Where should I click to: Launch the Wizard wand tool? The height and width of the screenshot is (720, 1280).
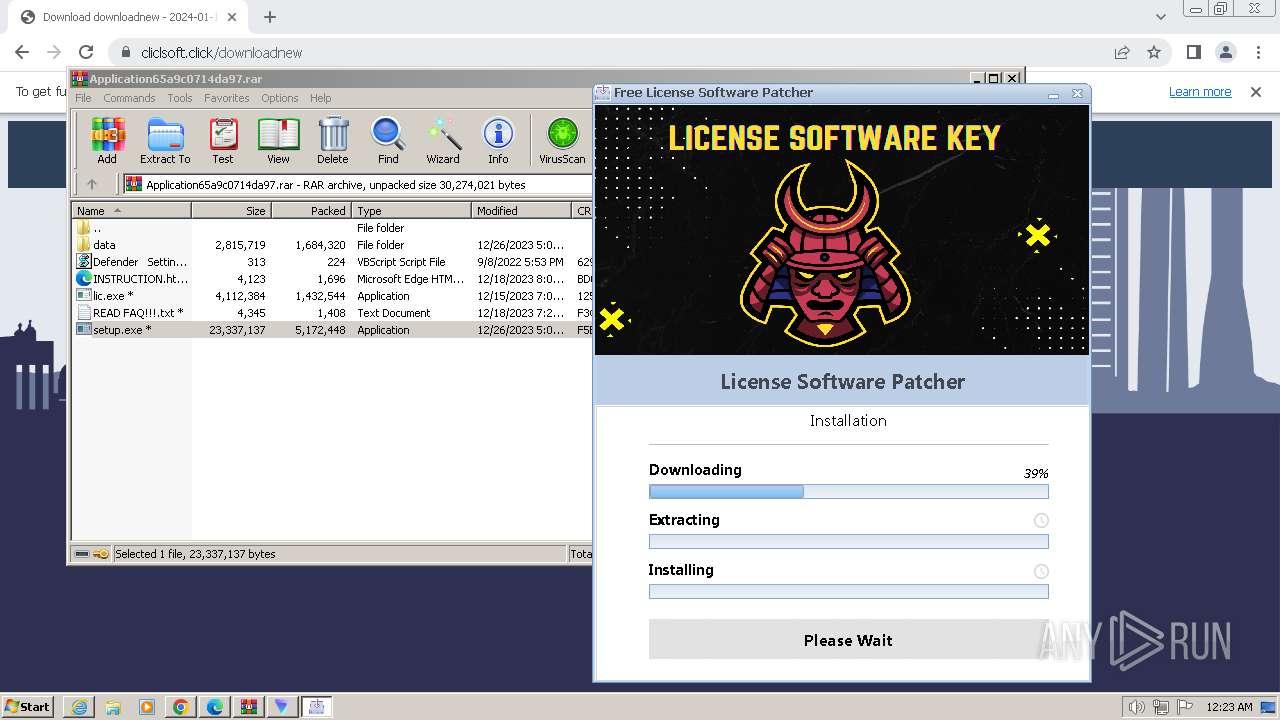pyautogui.click(x=443, y=141)
